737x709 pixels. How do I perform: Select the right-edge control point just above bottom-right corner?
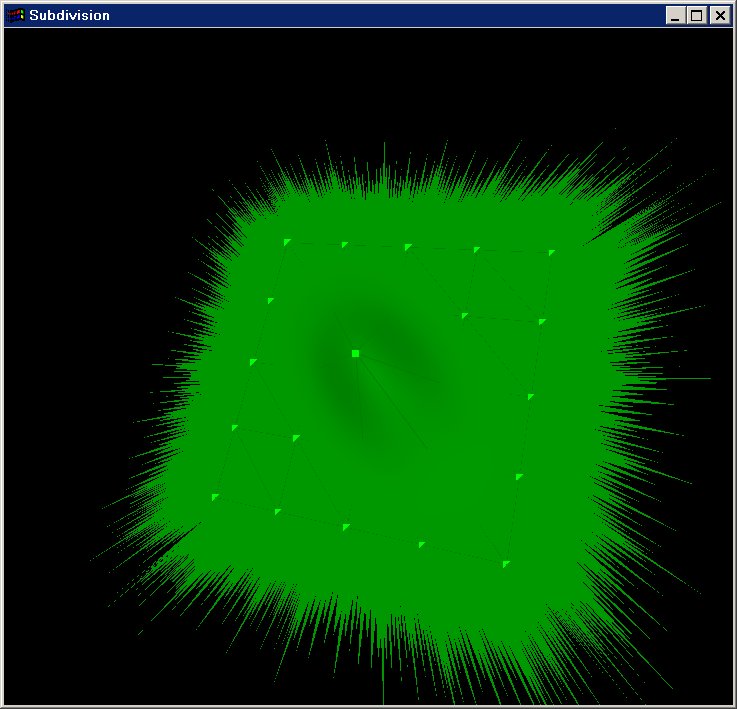tap(519, 477)
